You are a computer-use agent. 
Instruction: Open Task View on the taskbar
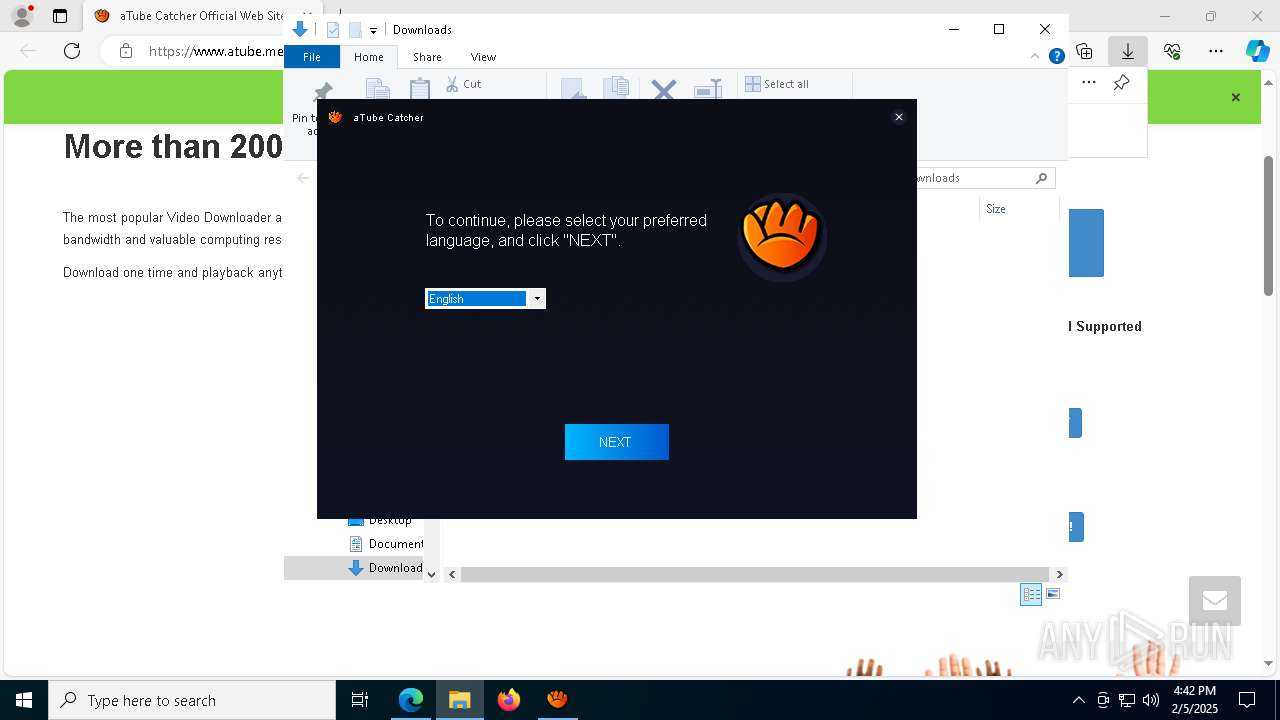tap(360, 700)
